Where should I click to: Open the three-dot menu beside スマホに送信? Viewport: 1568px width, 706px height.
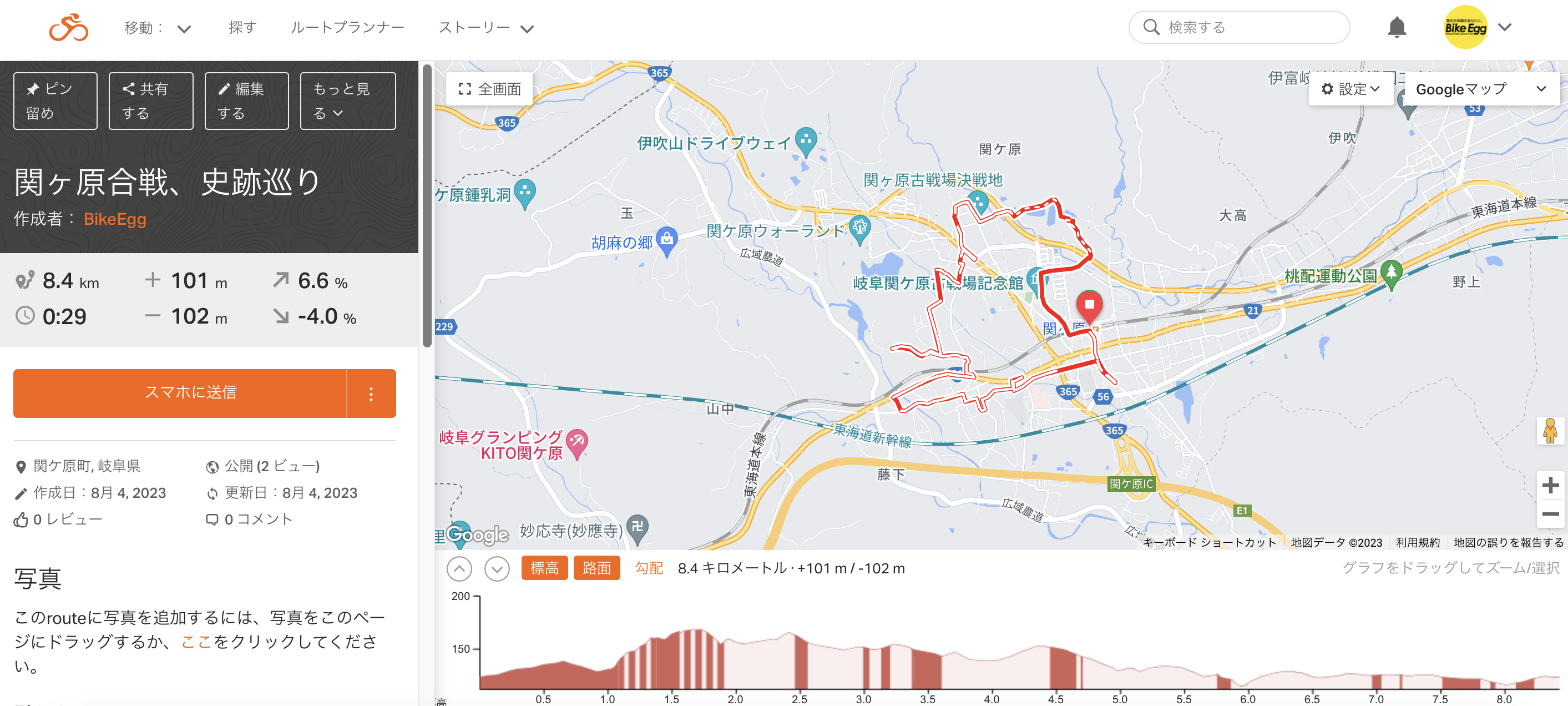(371, 394)
